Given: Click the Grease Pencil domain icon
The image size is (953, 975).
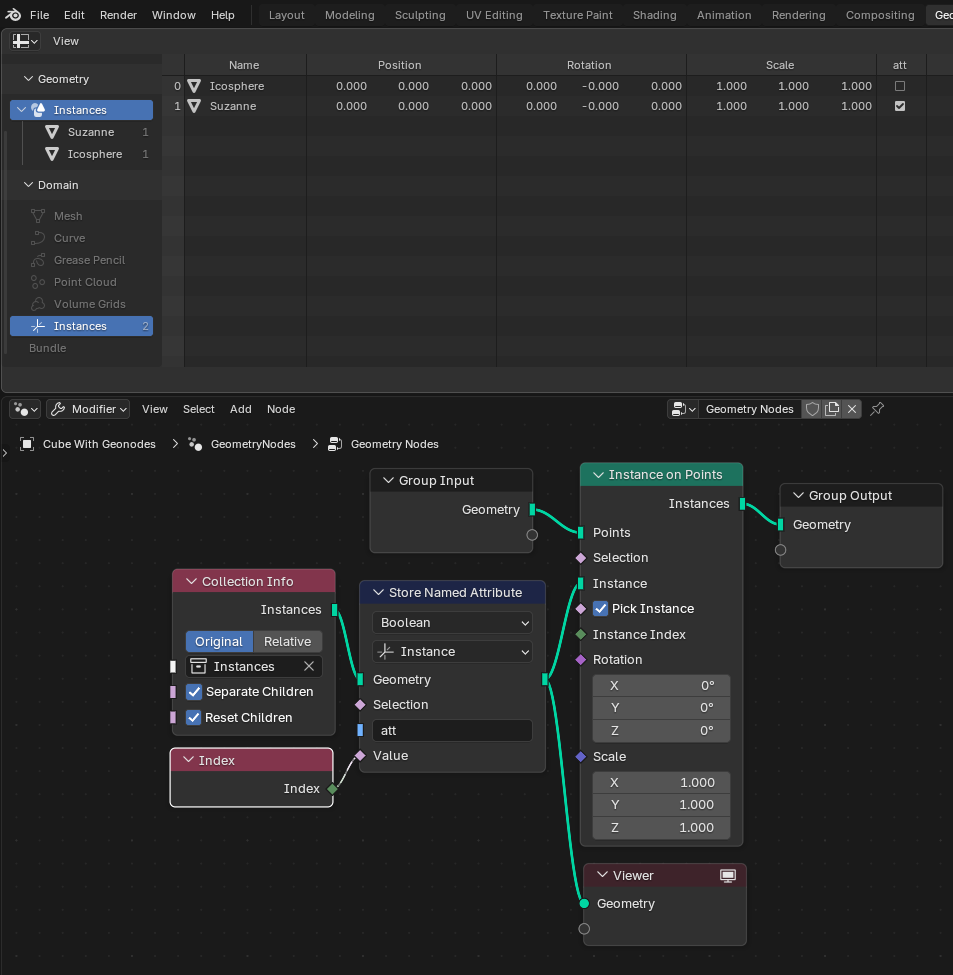Looking at the screenshot, I should 38,260.
